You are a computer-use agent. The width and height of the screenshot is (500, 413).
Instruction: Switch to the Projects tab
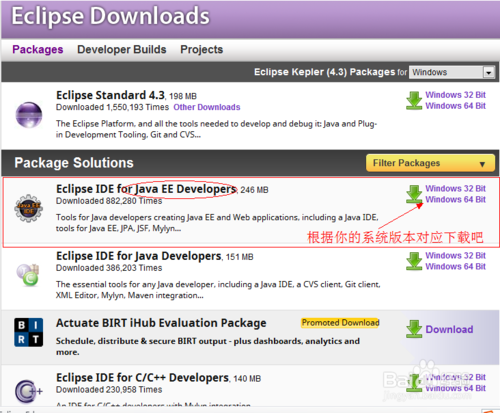coord(202,49)
